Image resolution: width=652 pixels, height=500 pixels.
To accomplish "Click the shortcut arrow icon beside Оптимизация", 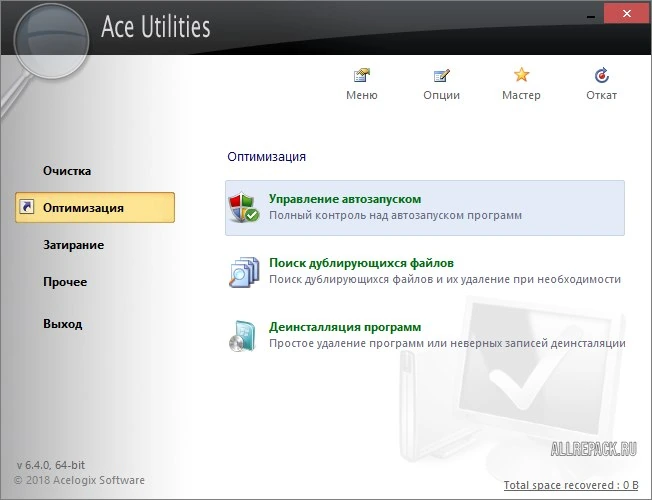I will point(27,207).
